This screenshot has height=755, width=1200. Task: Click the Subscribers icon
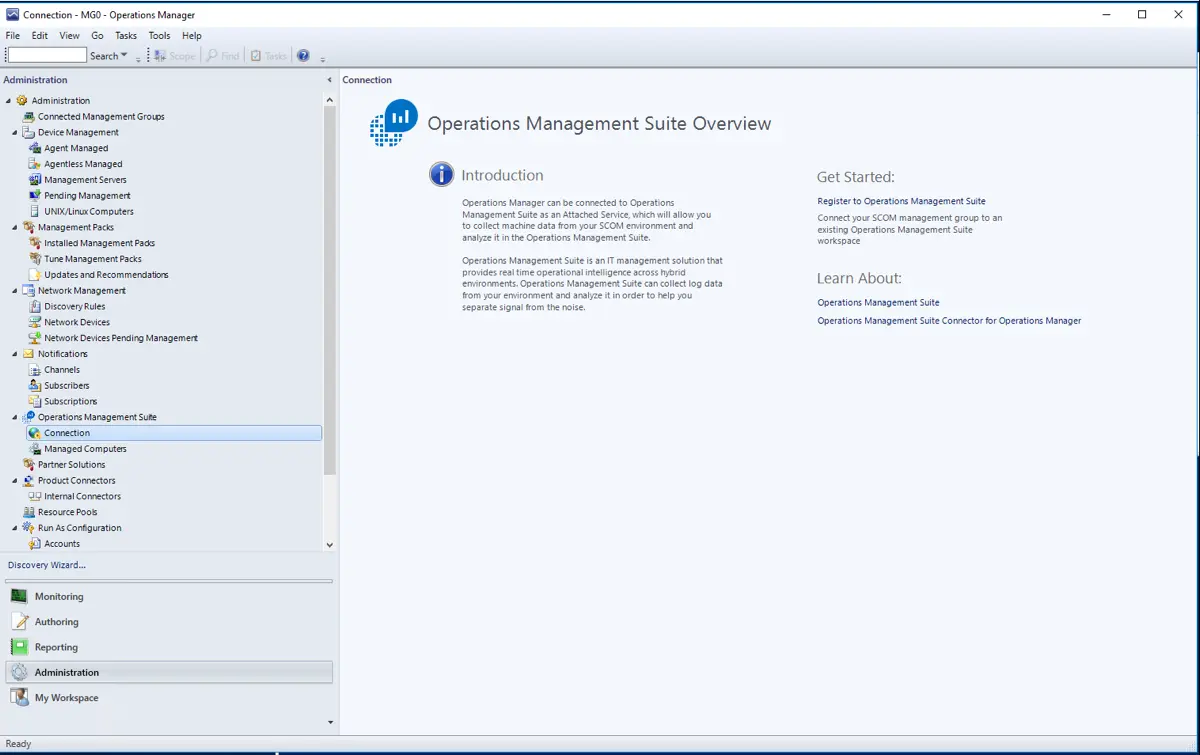pyautogui.click(x=35, y=385)
